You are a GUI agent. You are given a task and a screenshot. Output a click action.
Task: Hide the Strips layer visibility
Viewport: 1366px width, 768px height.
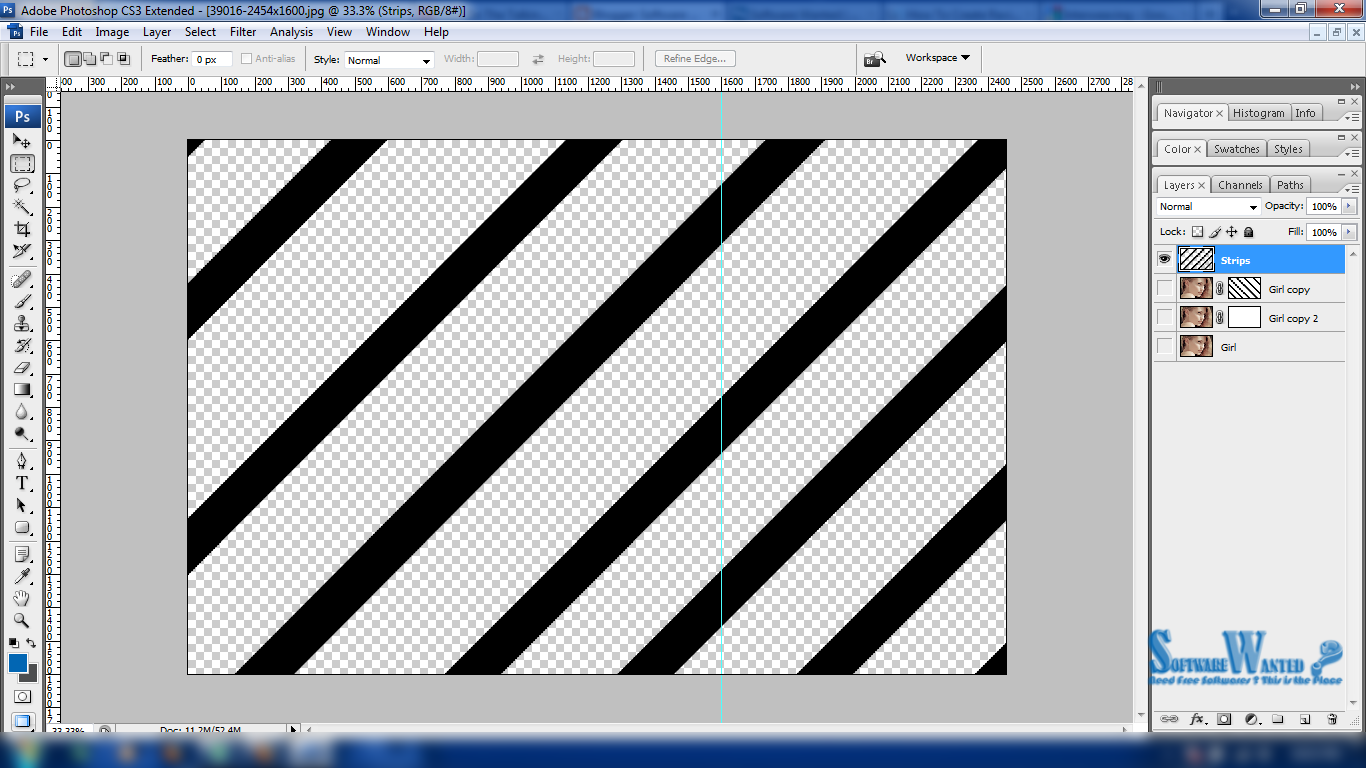(x=1163, y=259)
